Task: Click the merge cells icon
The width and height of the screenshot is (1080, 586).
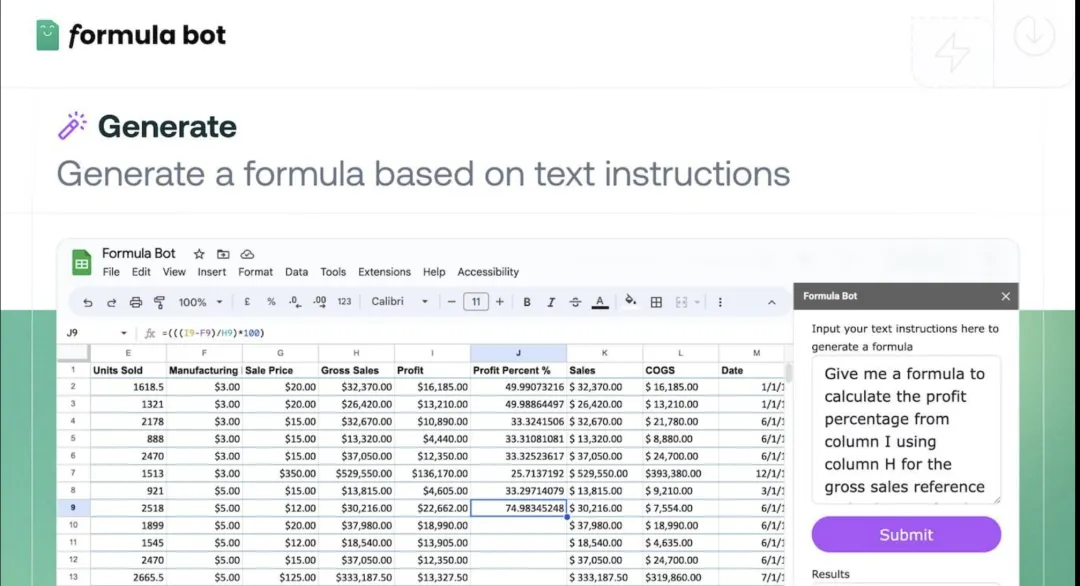Action: pyautogui.click(x=681, y=302)
